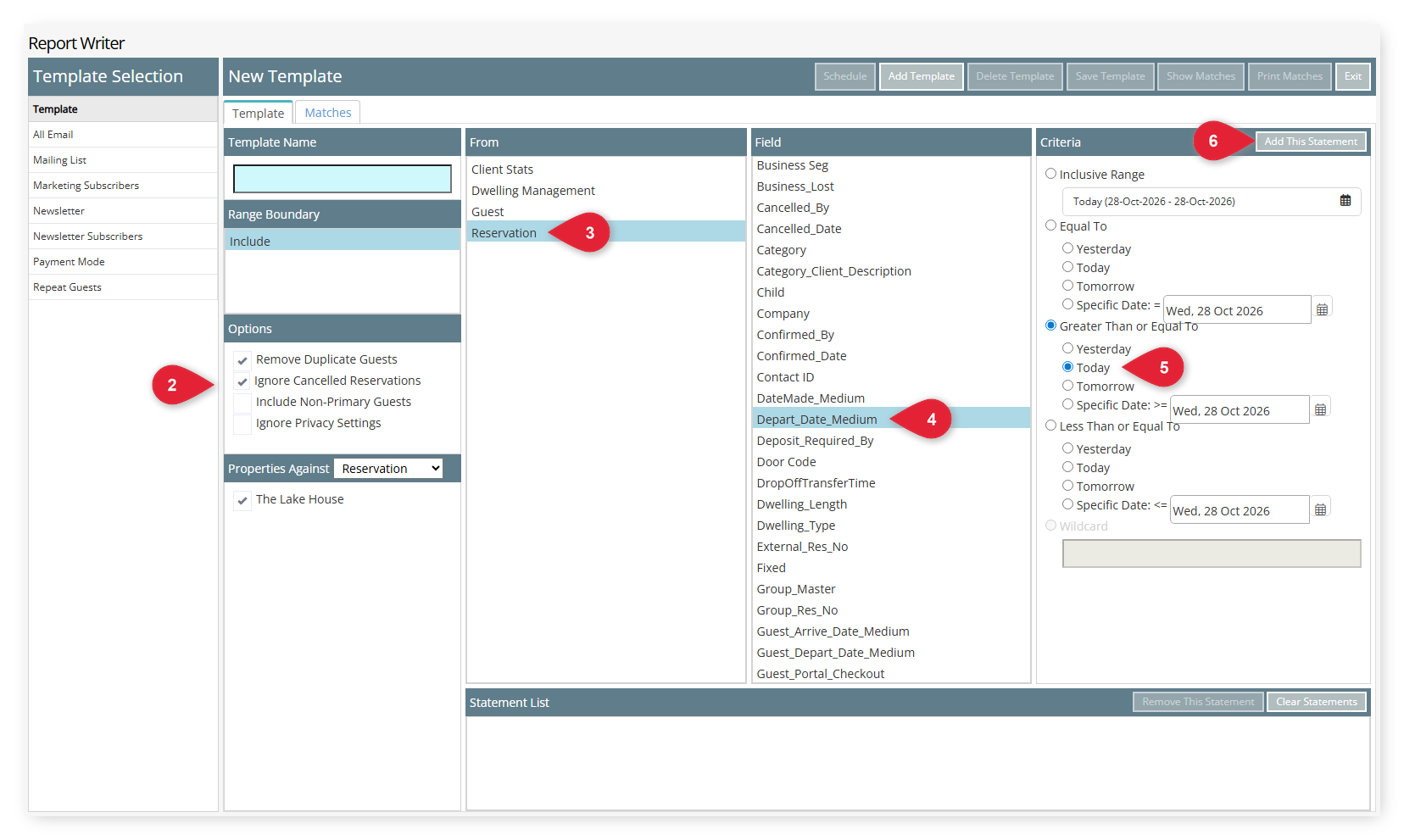Click Equal To specific date field

click(1237, 310)
